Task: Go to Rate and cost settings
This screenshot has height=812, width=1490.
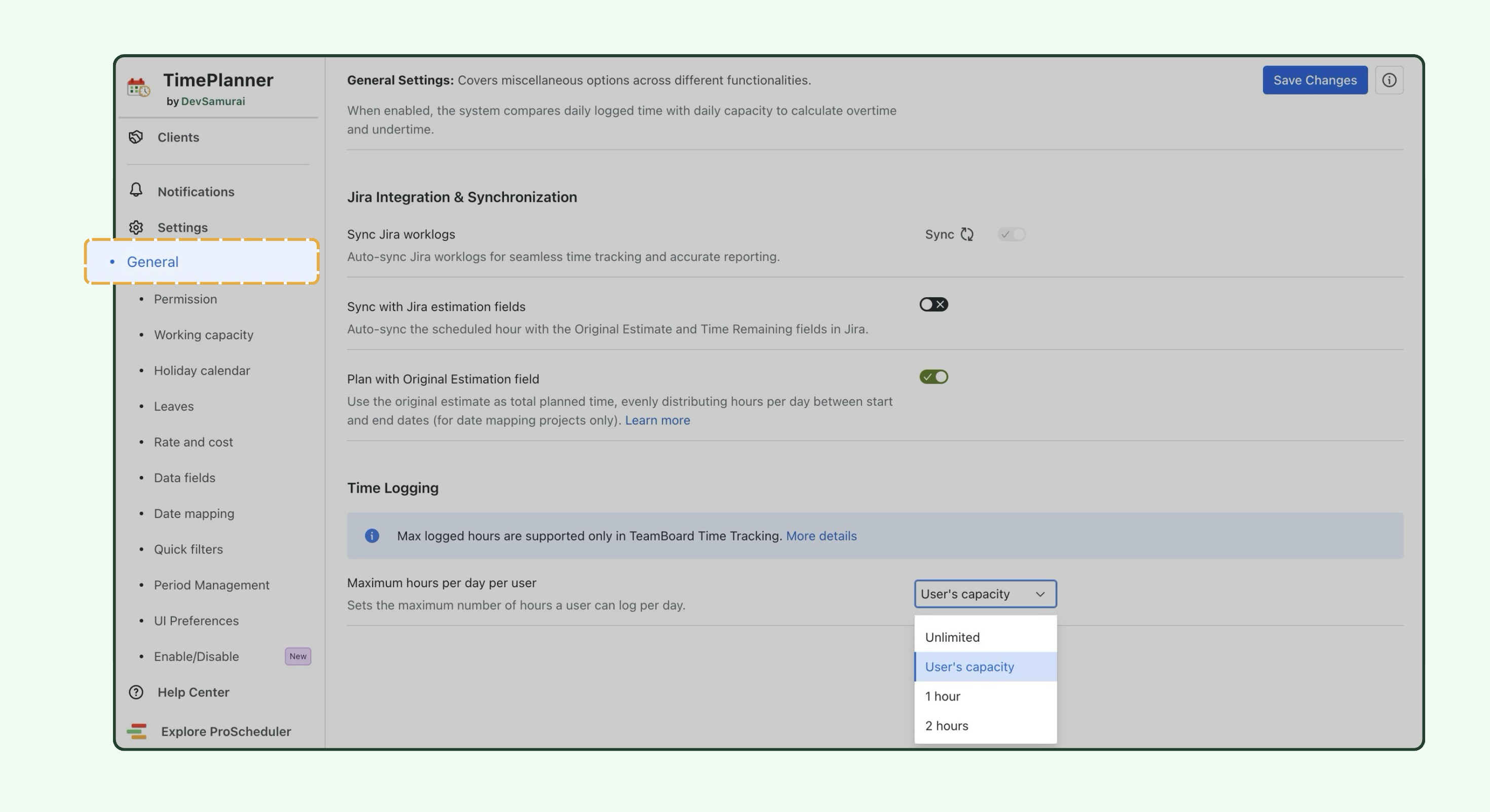Action: (193, 442)
